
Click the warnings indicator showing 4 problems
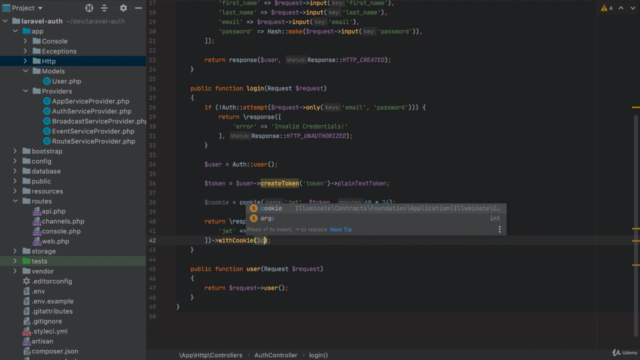607,8
